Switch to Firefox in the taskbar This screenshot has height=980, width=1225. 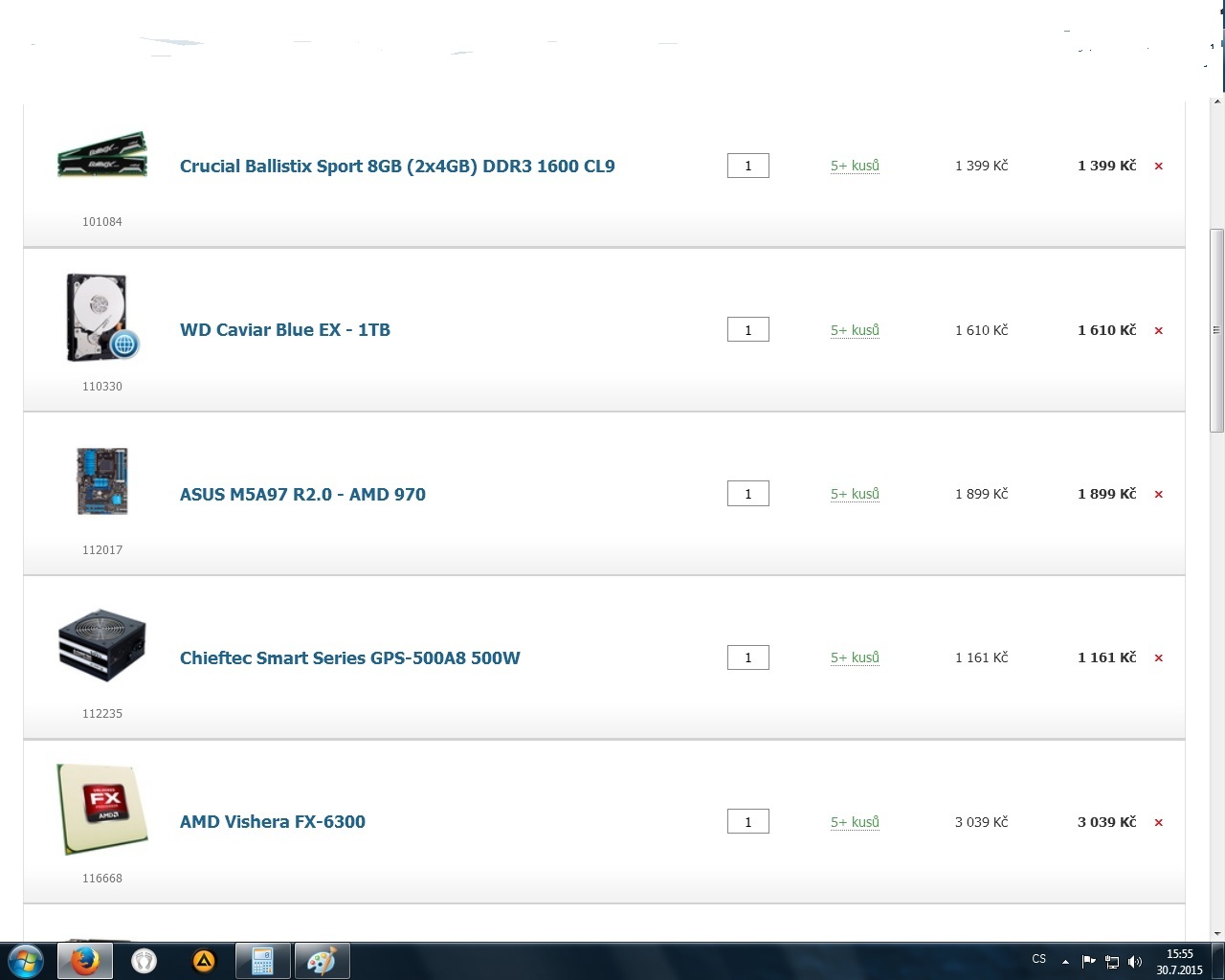(x=85, y=960)
